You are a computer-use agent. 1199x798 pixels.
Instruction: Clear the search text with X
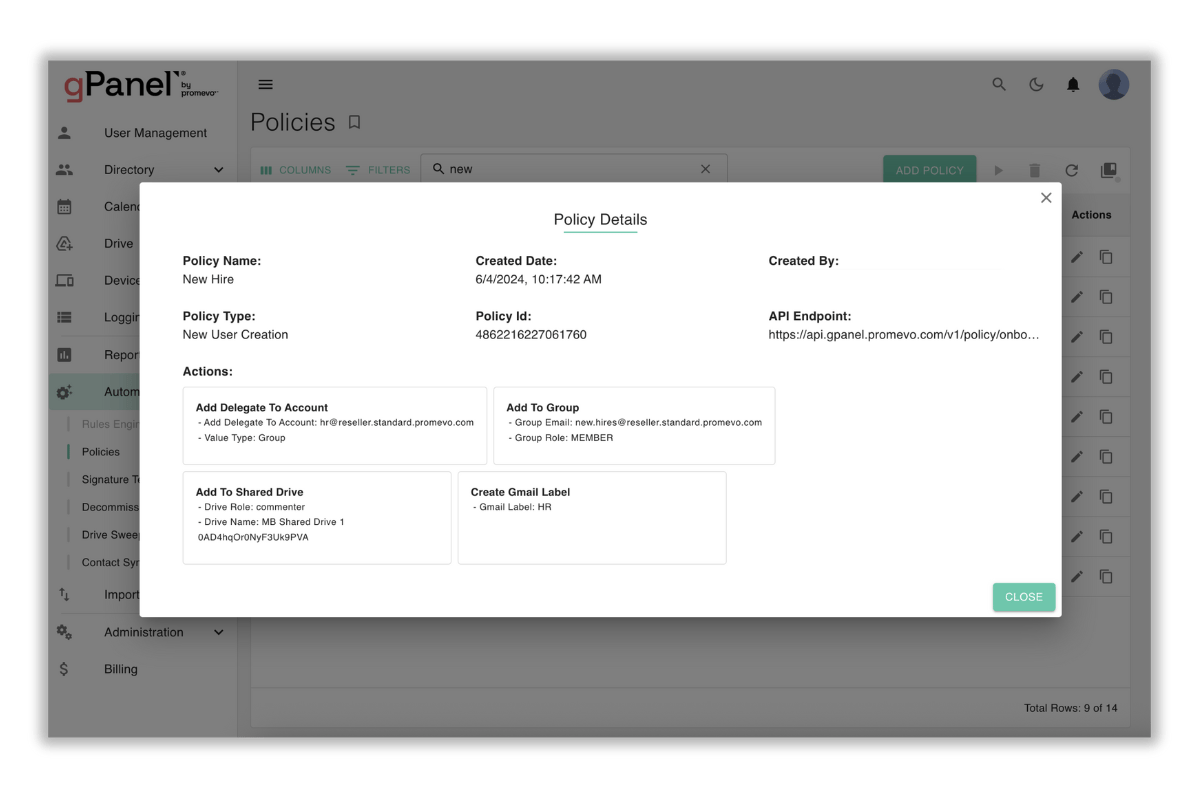705,169
